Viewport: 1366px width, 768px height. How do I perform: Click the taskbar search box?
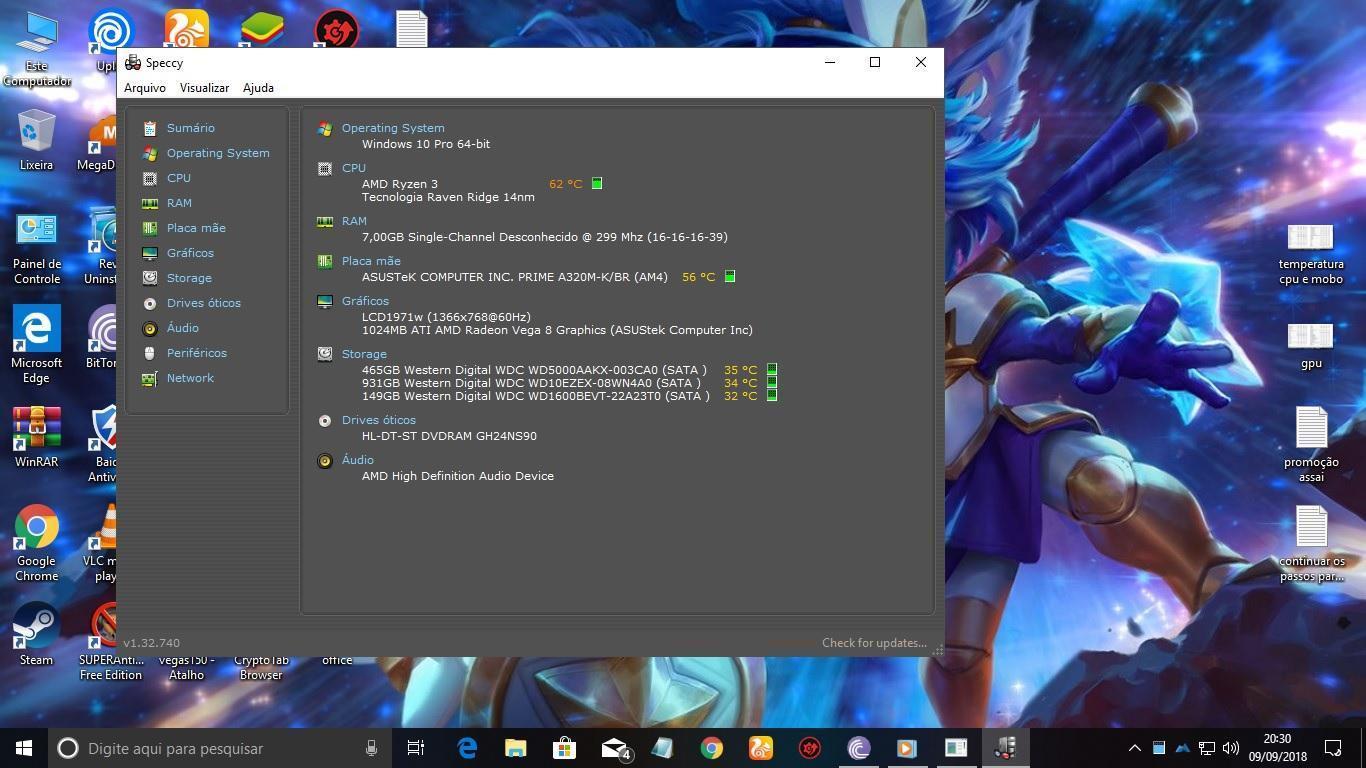[220, 748]
